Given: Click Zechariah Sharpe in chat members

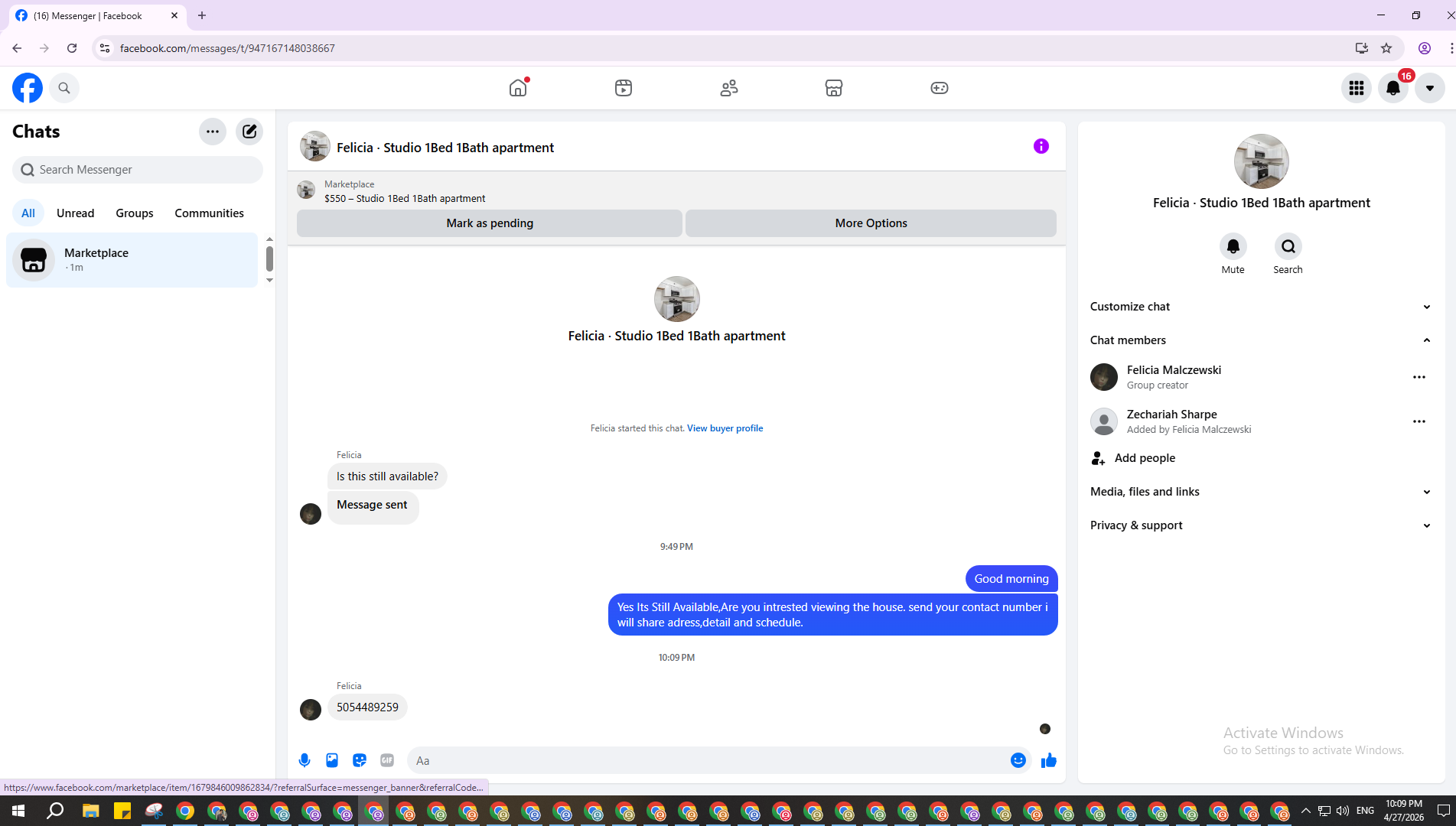Looking at the screenshot, I should click(1171, 415).
